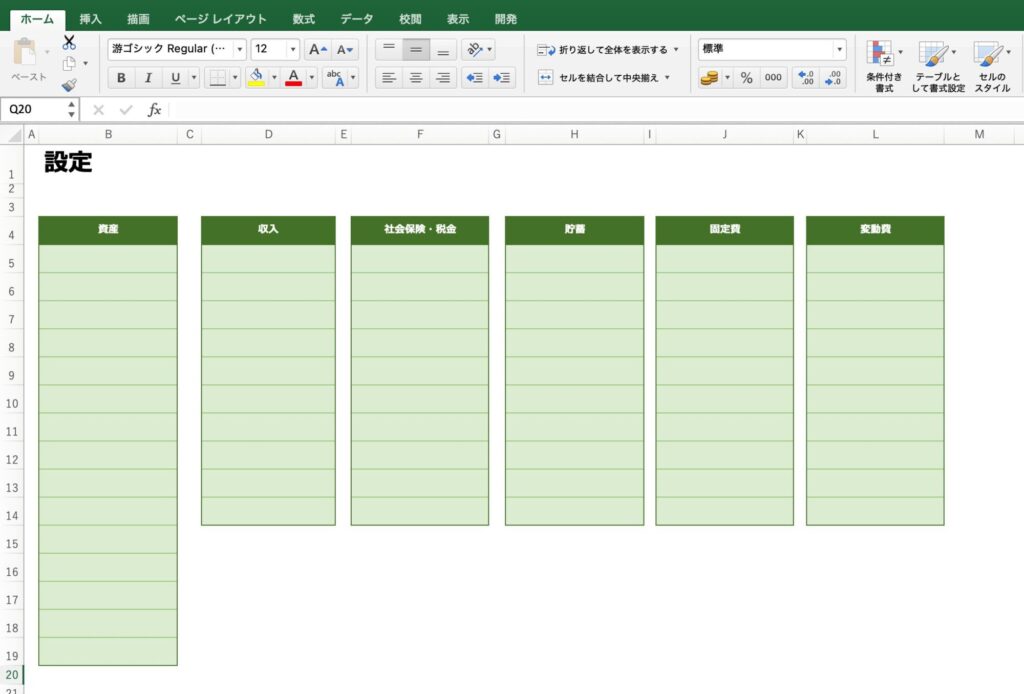The width and height of the screenshot is (1024, 694).
Task: Open the font name dropdown
Action: coord(240,49)
